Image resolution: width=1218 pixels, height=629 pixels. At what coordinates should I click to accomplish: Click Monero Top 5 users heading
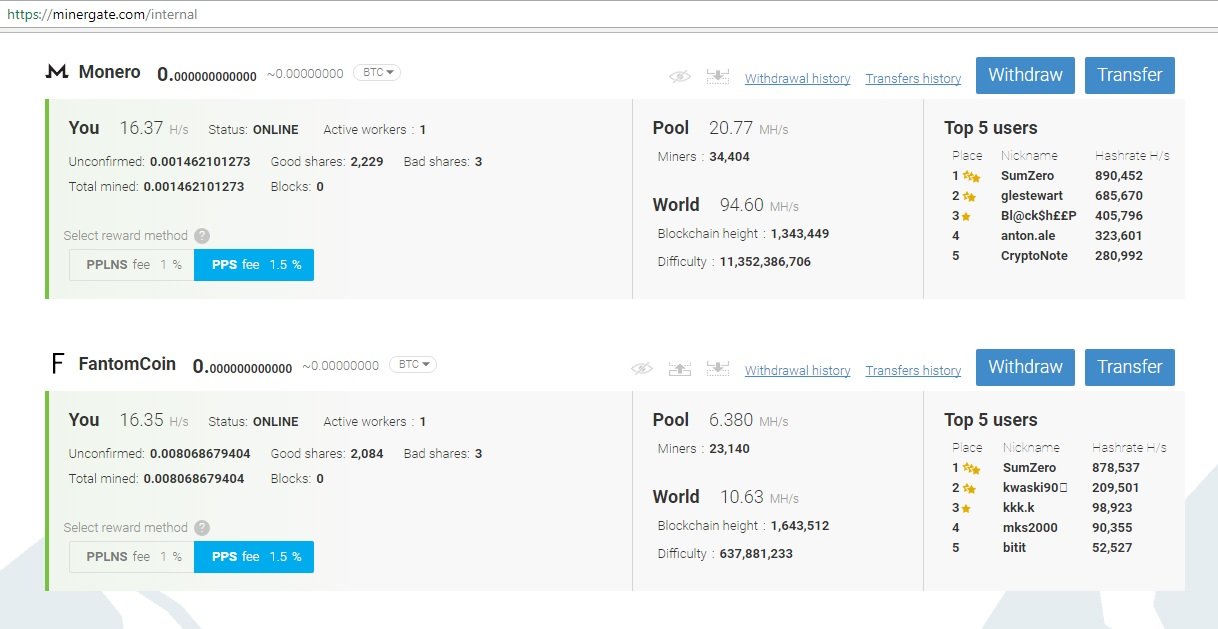click(x=991, y=128)
